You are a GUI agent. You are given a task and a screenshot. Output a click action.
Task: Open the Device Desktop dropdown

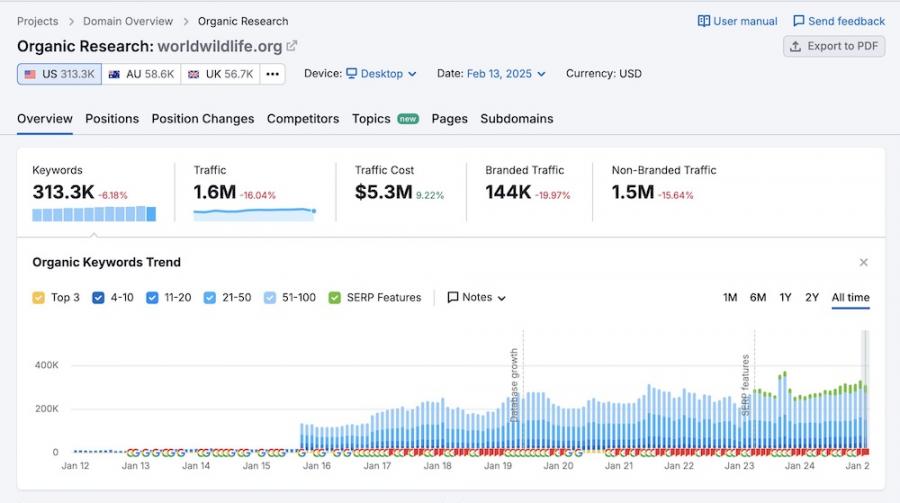click(381, 73)
